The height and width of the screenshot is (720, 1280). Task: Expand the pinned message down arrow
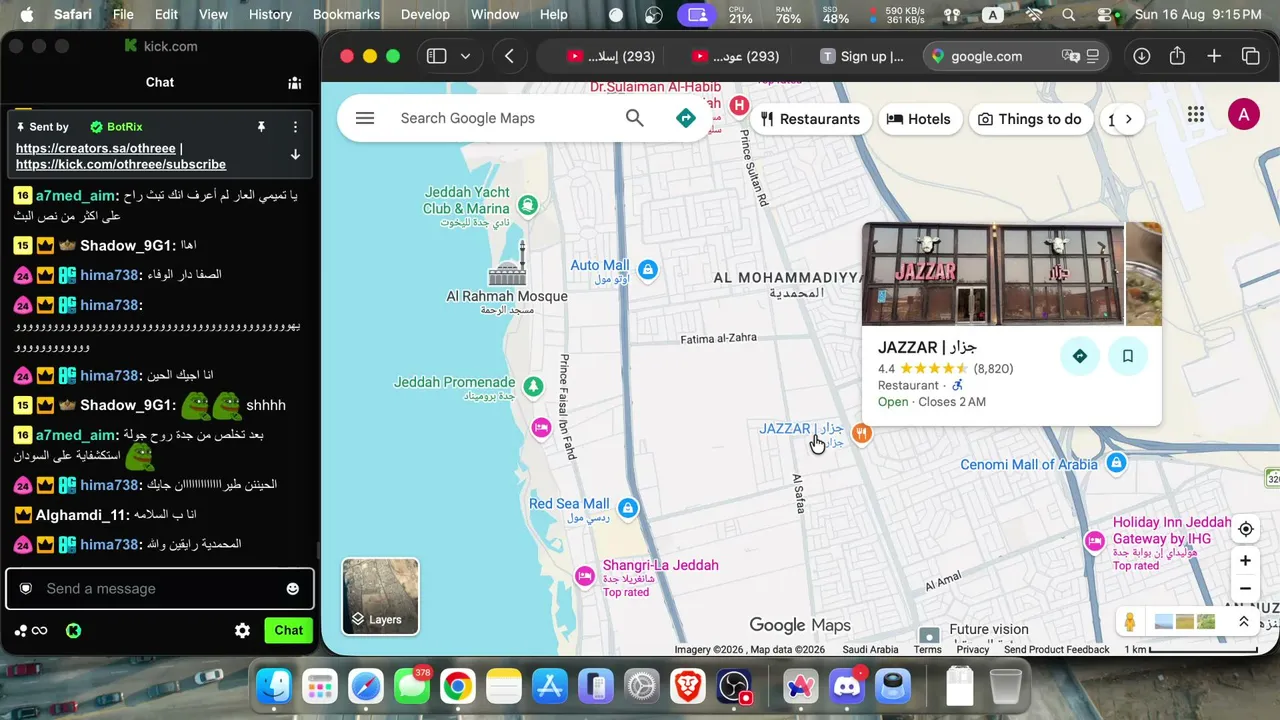[x=295, y=155]
